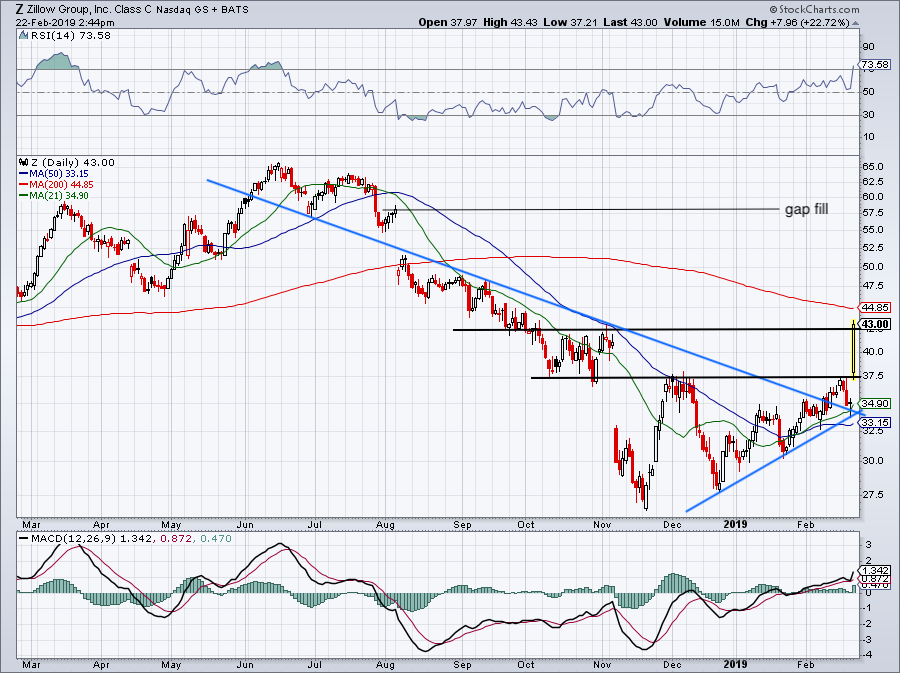Click the Chg +7.96 (+22.72%) value
900x673 pixels.
point(797,22)
